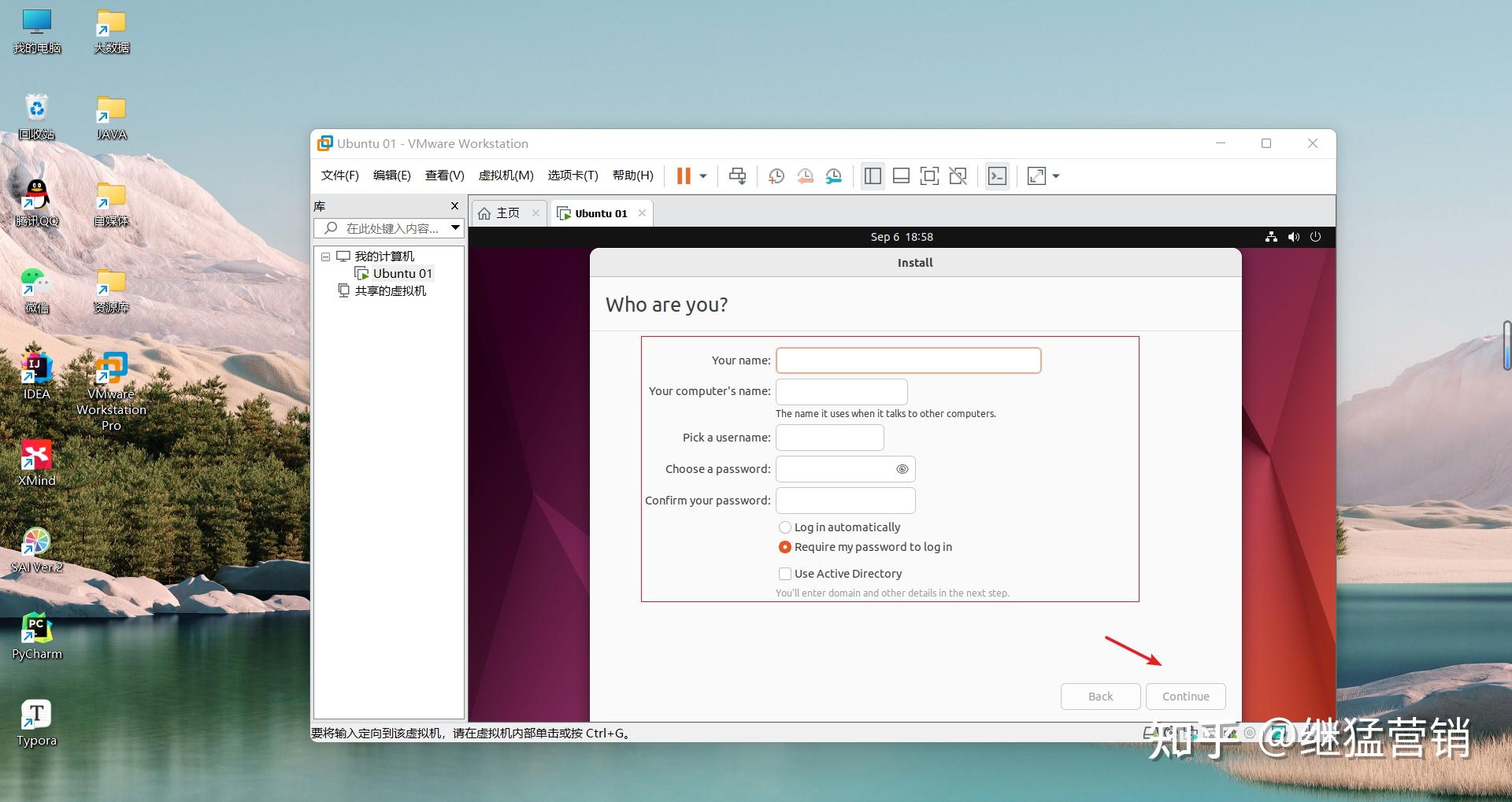Select Require my password to log in
1512x802 pixels.
pos(784,547)
